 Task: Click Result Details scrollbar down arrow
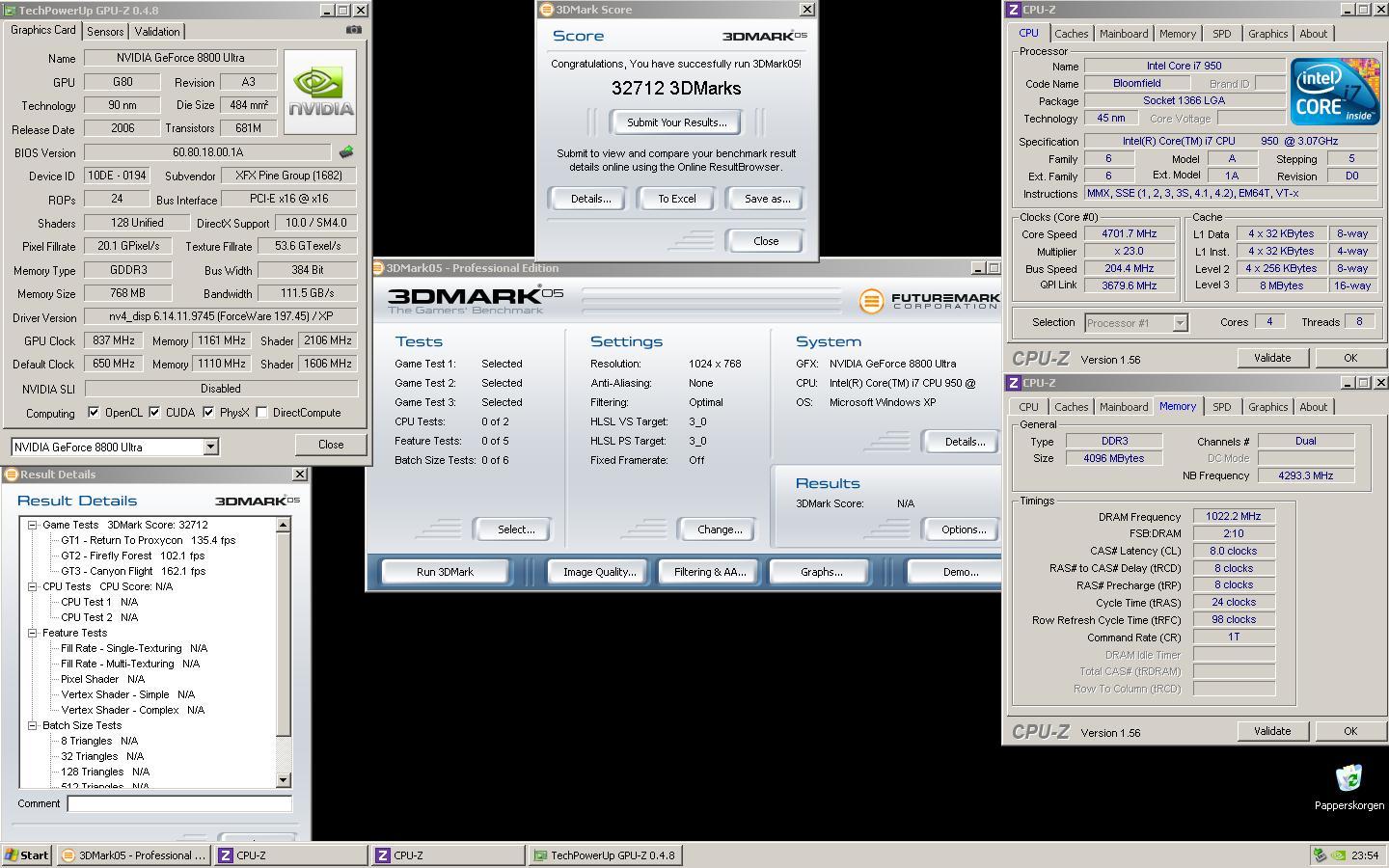pos(283,779)
